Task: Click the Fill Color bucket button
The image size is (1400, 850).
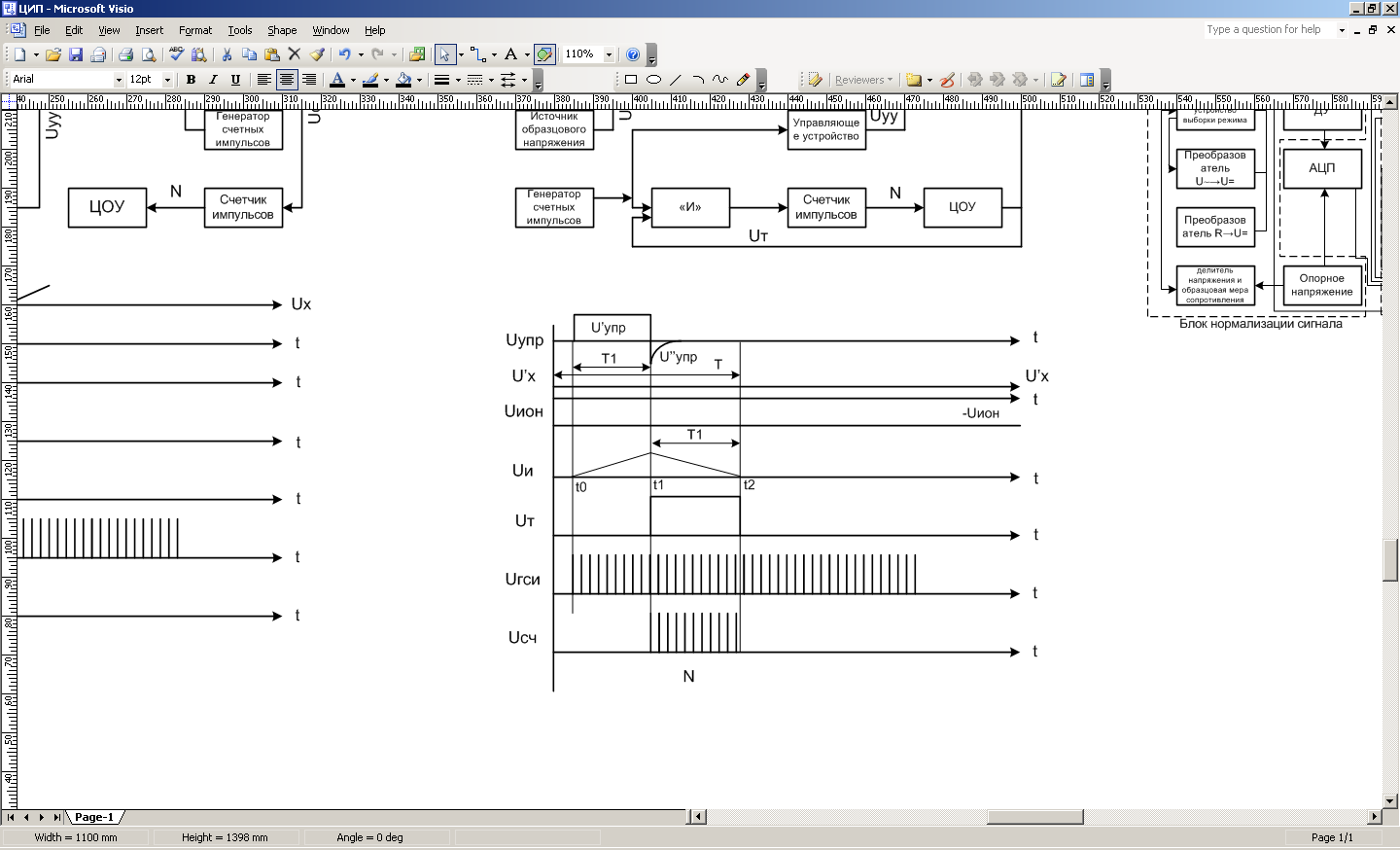Action: [403, 80]
